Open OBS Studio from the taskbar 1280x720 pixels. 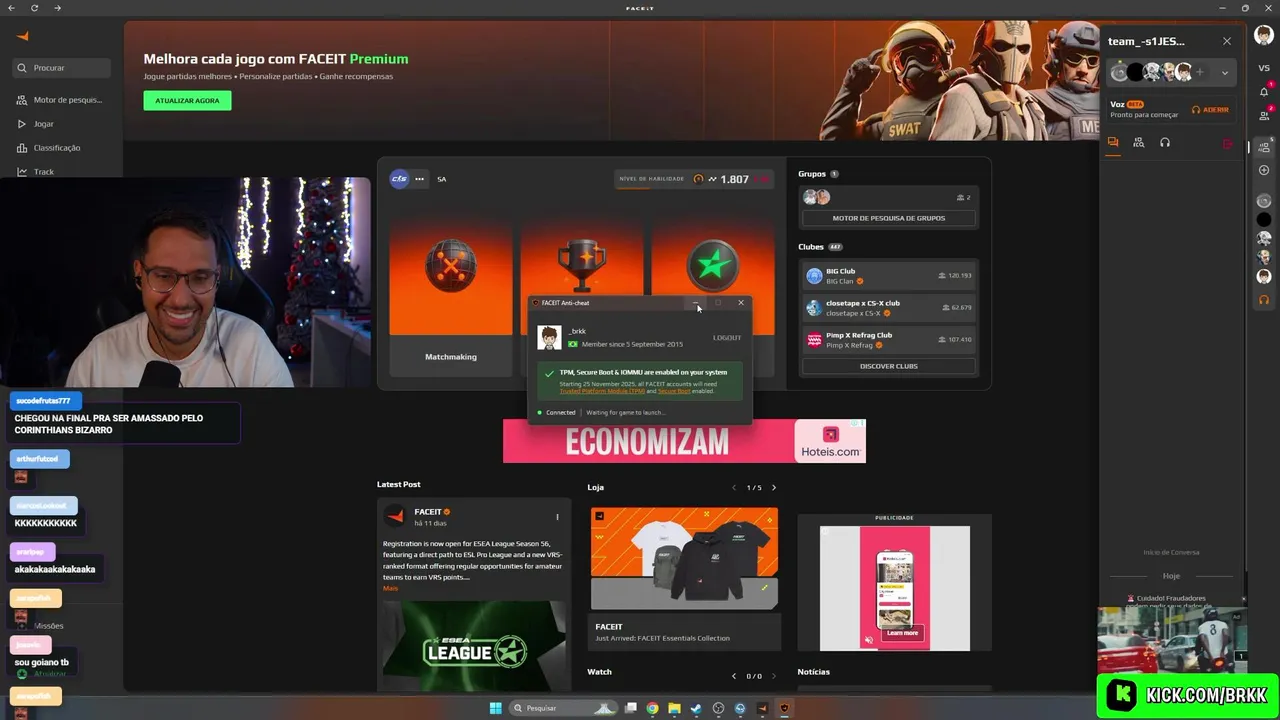[x=718, y=708]
